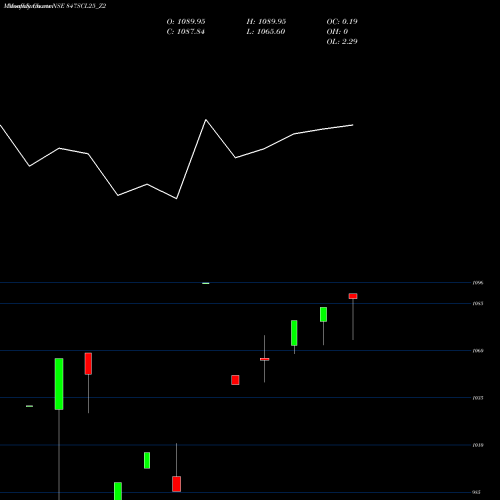This screenshot has height=500, width=500.
Task: Click the OL: 2.29 readout
Action: click(x=342, y=42)
